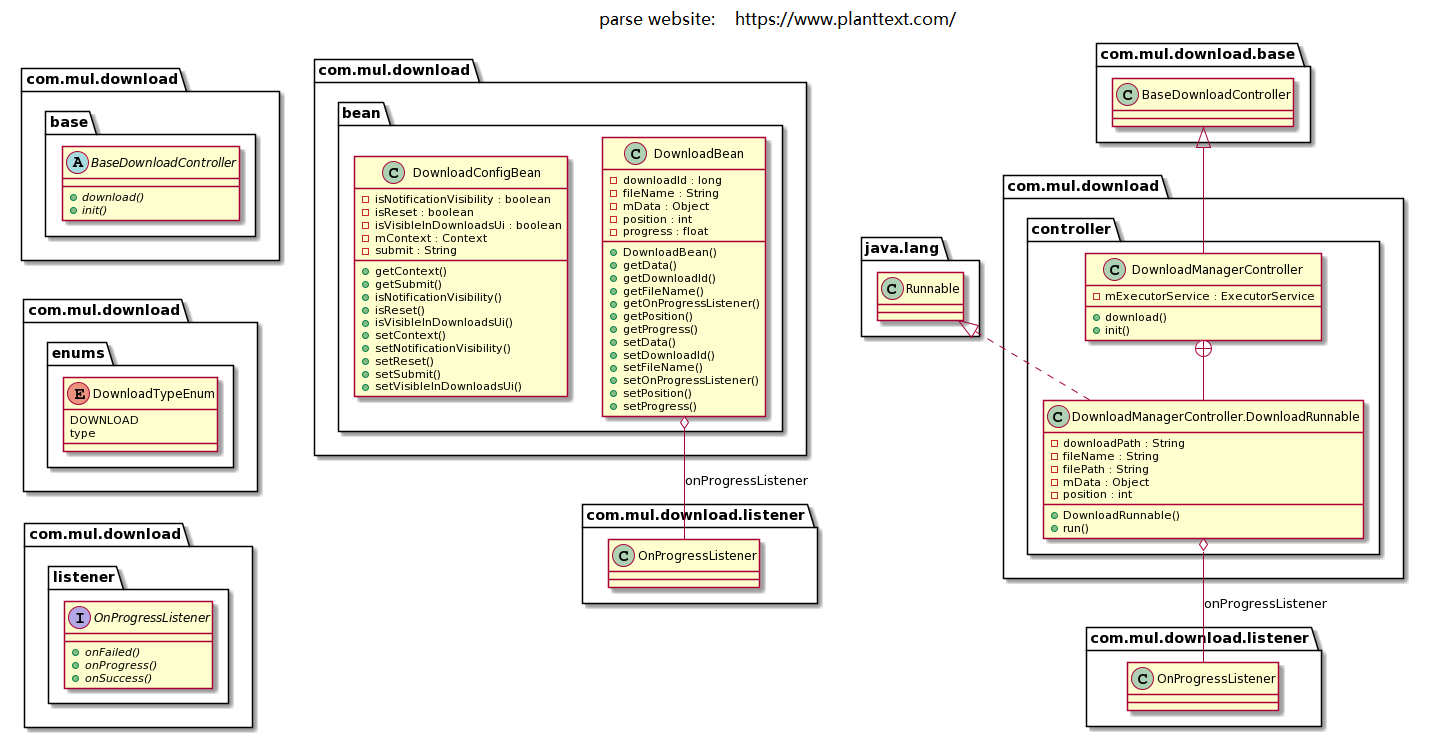Viewport: 1440px width, 753px height.
Task: Click the 'C' icon of DownloadBean
Action: pos(636,153)
